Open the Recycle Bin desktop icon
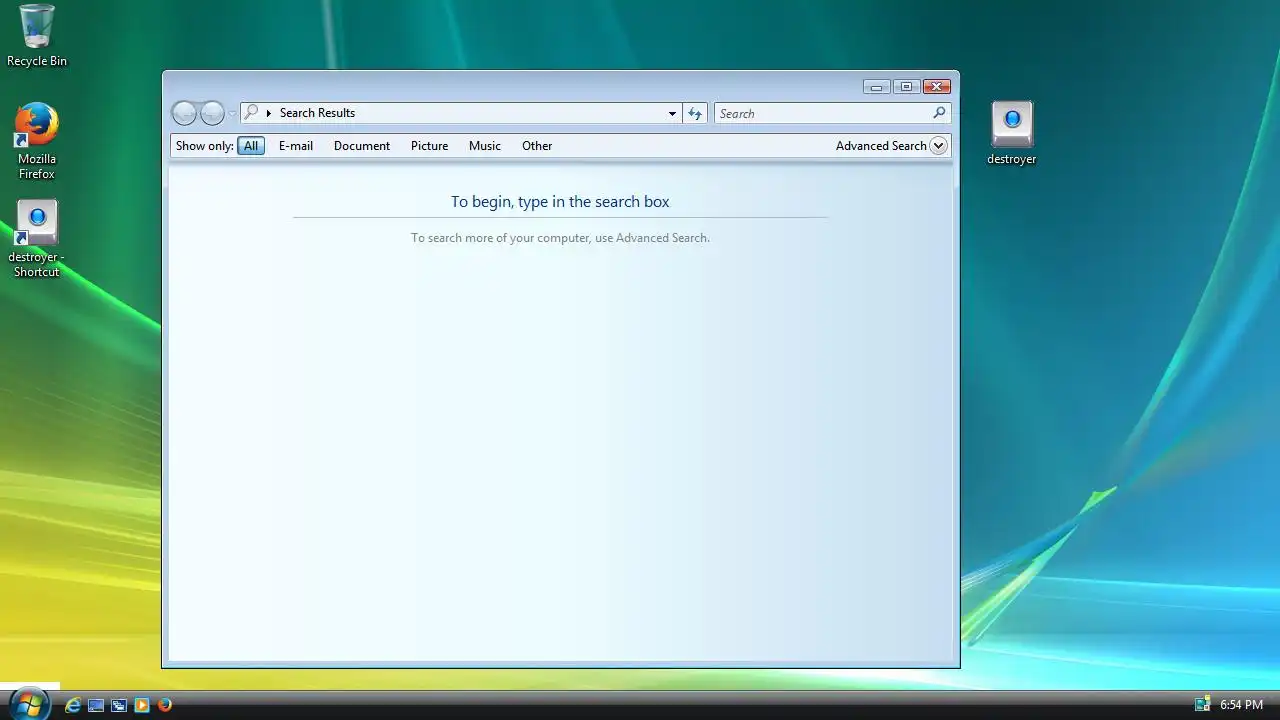Viewport: 1280px width, 720px height. [37, 36]
